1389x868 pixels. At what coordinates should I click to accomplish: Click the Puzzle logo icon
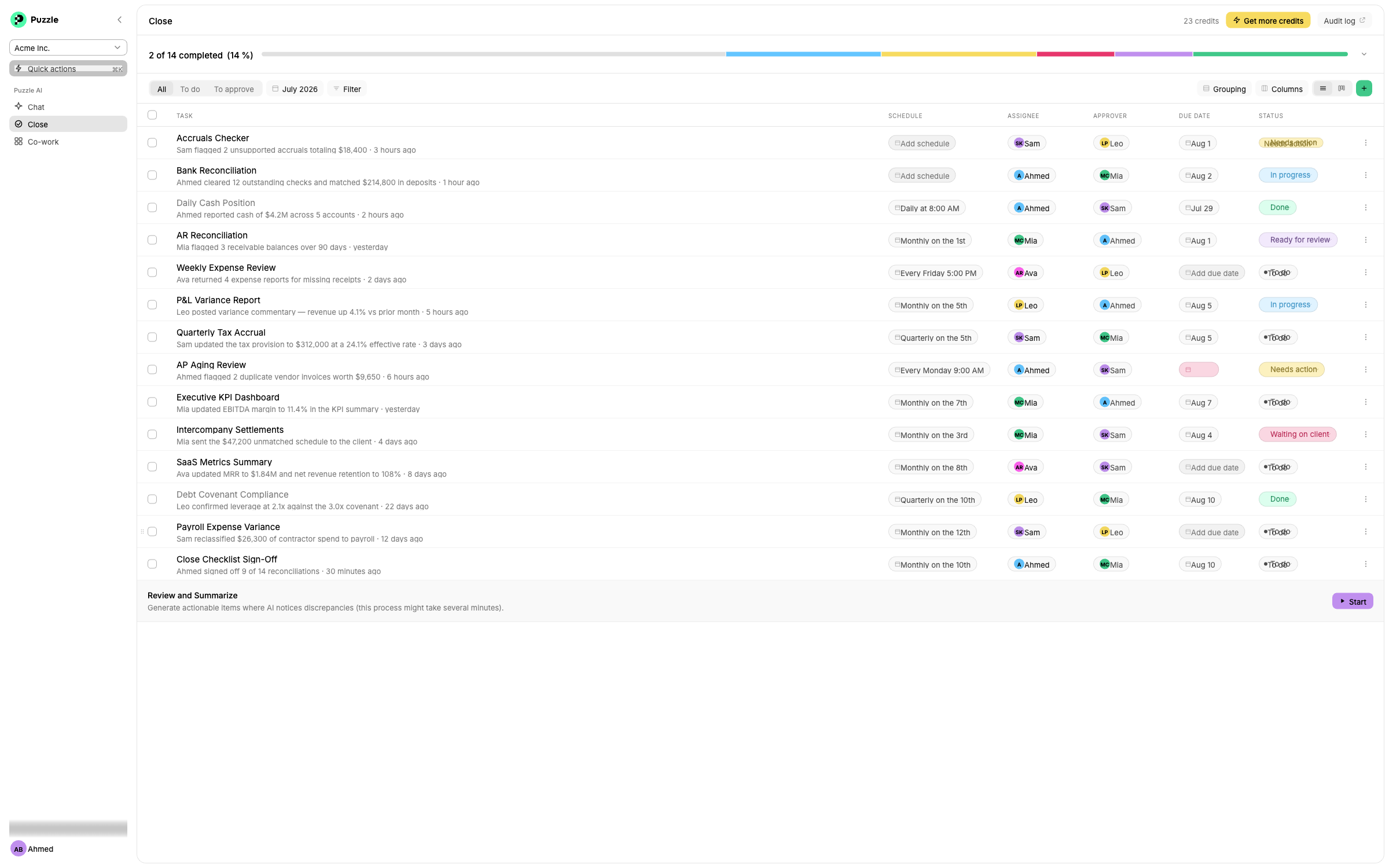coord(19,20)
